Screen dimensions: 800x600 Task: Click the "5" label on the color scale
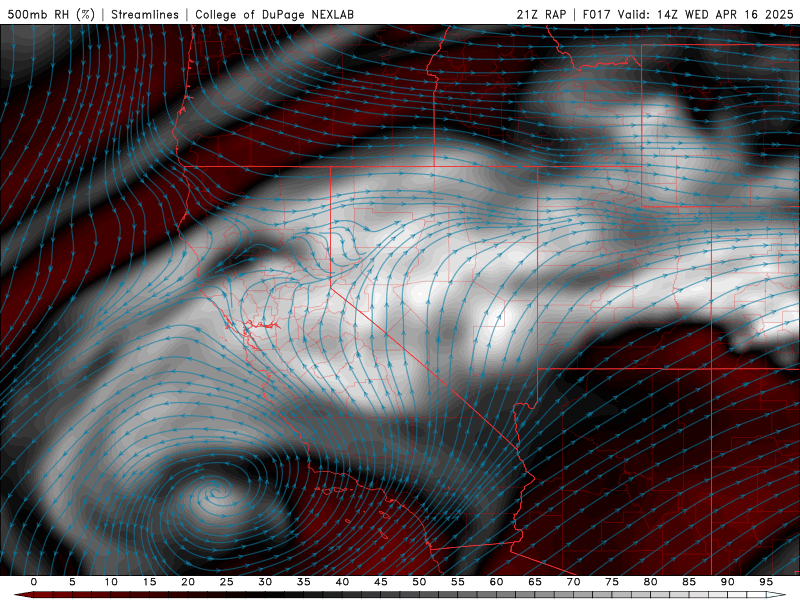click(72, 582)
